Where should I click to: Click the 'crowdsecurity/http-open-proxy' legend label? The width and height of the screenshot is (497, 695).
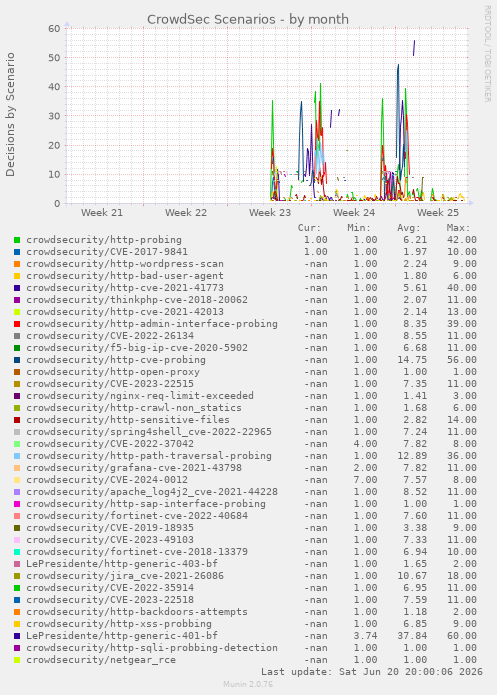[x=113, y=372]
